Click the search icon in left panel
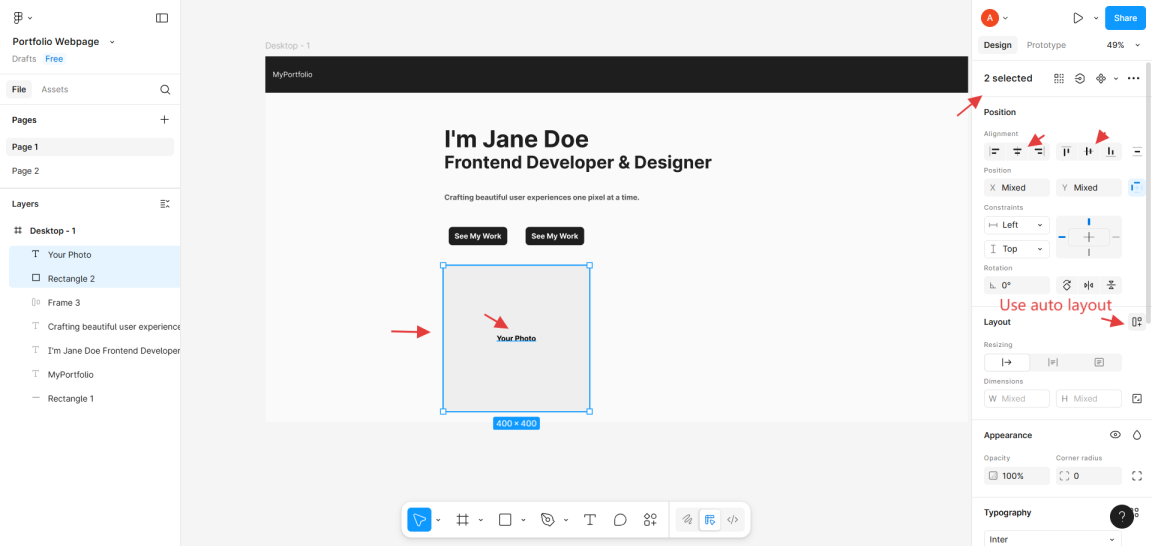Viewport: 1152px width, 546px height. 165,90
